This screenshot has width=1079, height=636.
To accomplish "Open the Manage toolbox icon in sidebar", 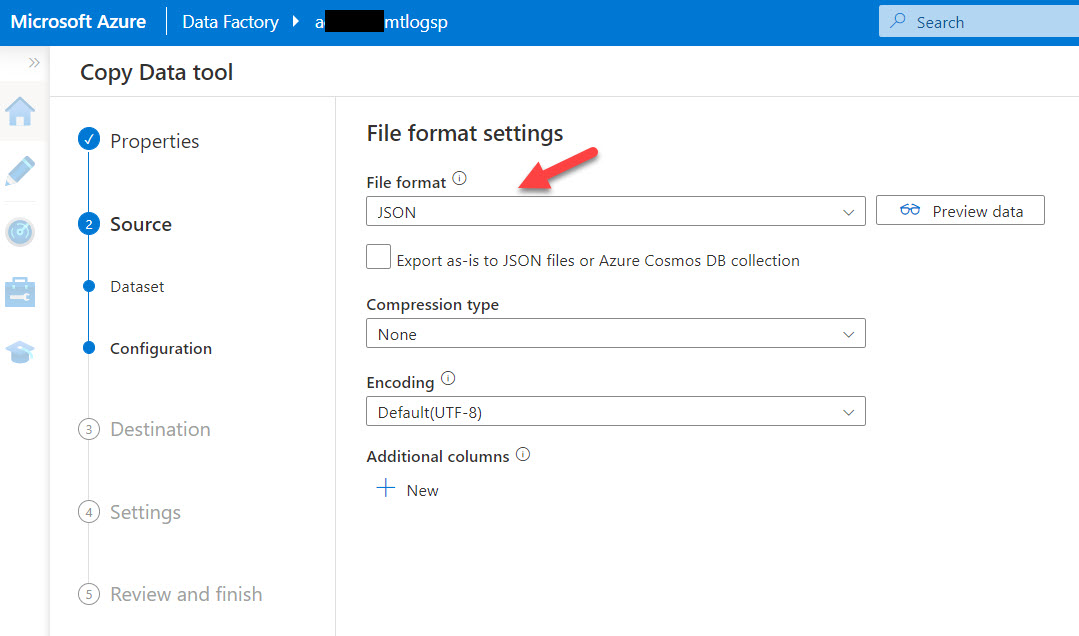I will [x=20, y=292].
